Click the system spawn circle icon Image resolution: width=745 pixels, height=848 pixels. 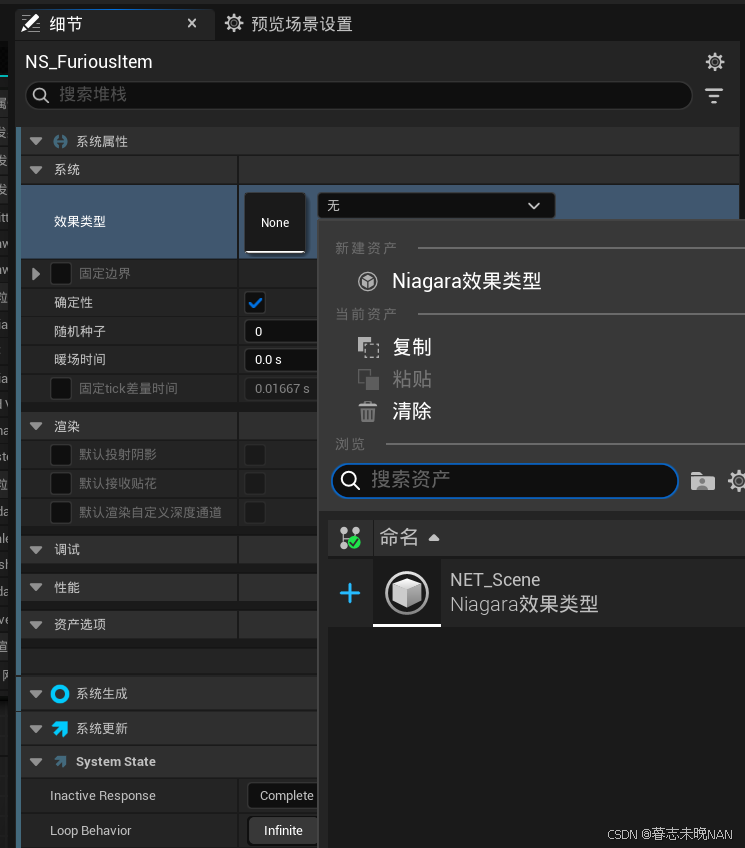pyautogui.click(x=60, y=694)
